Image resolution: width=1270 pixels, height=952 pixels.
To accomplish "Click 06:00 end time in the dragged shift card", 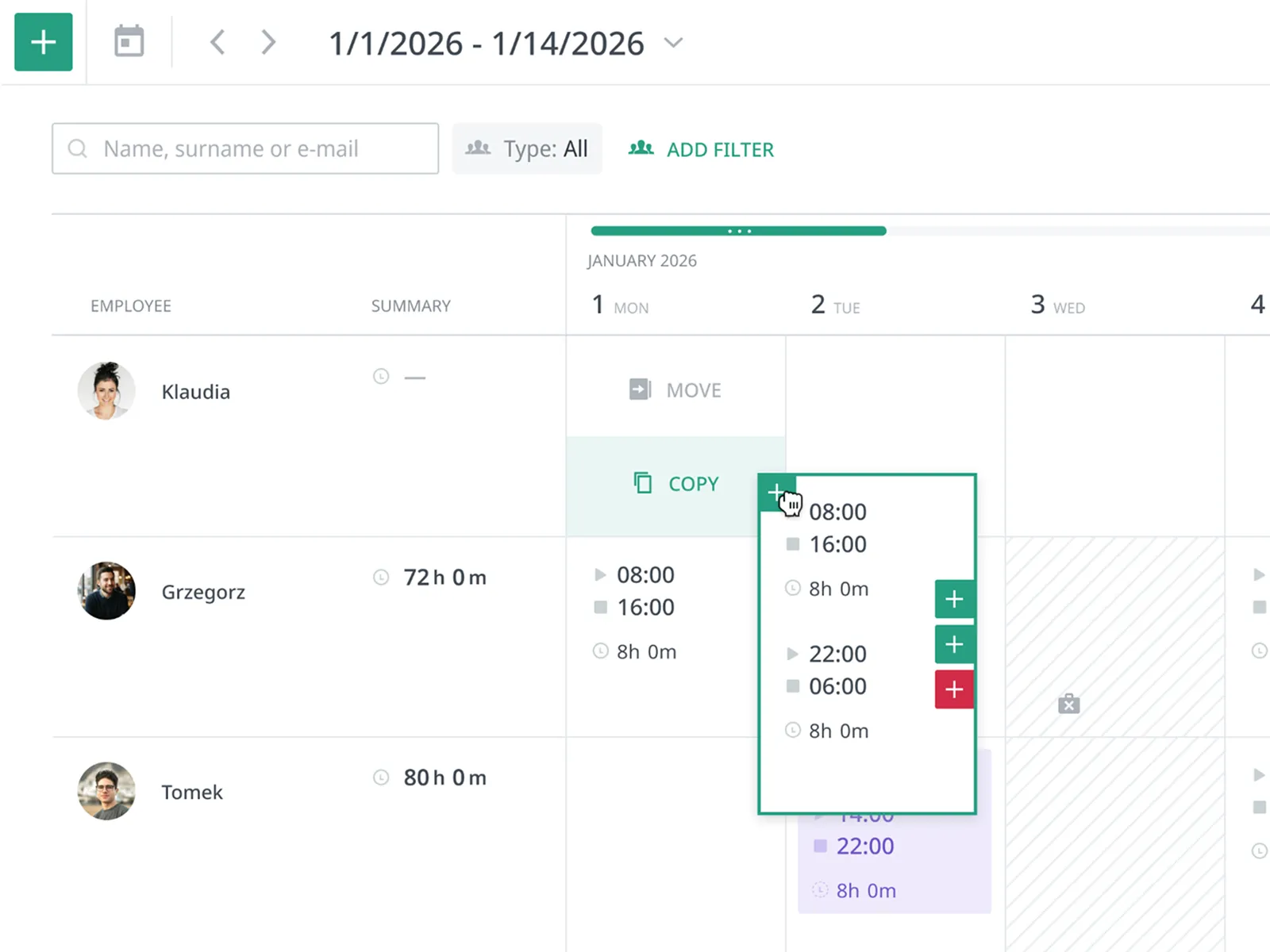I will tap(837, 686).
